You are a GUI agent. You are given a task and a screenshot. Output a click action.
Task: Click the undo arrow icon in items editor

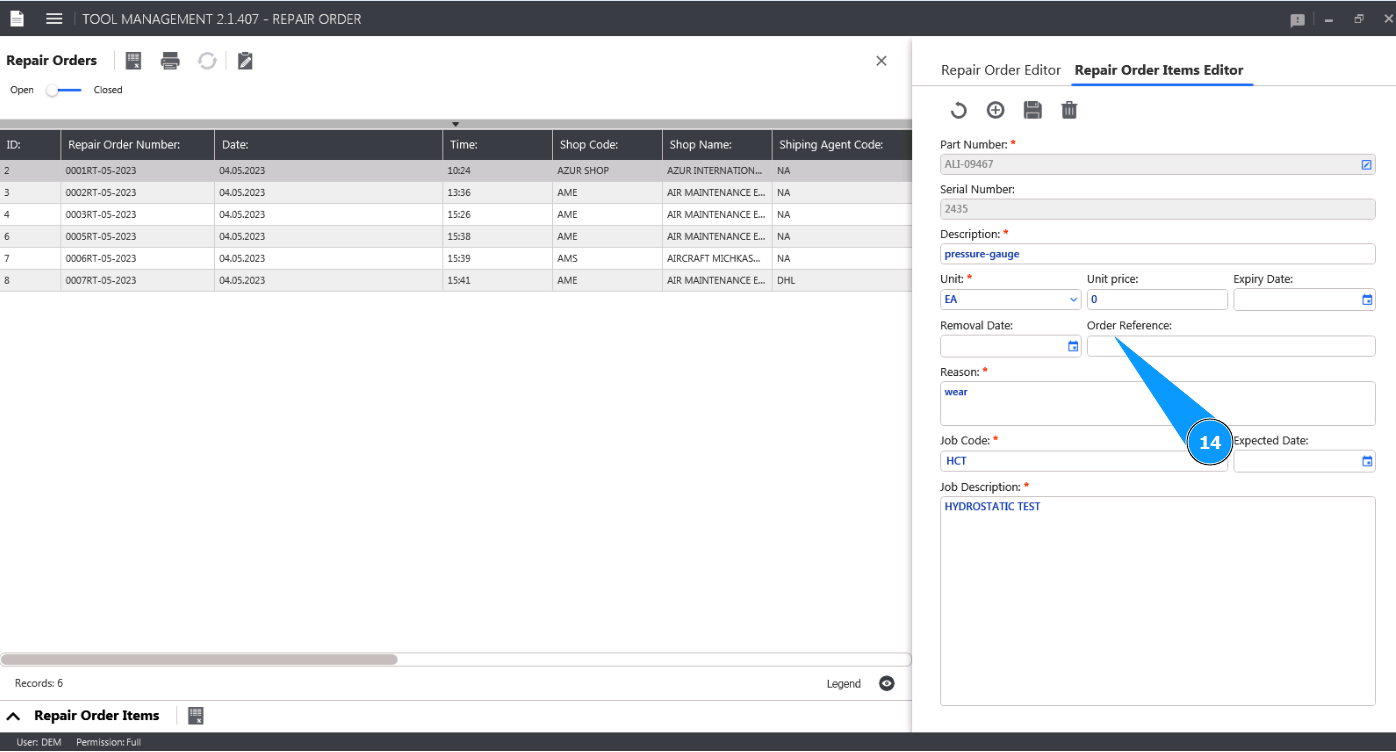coord(958,110)
